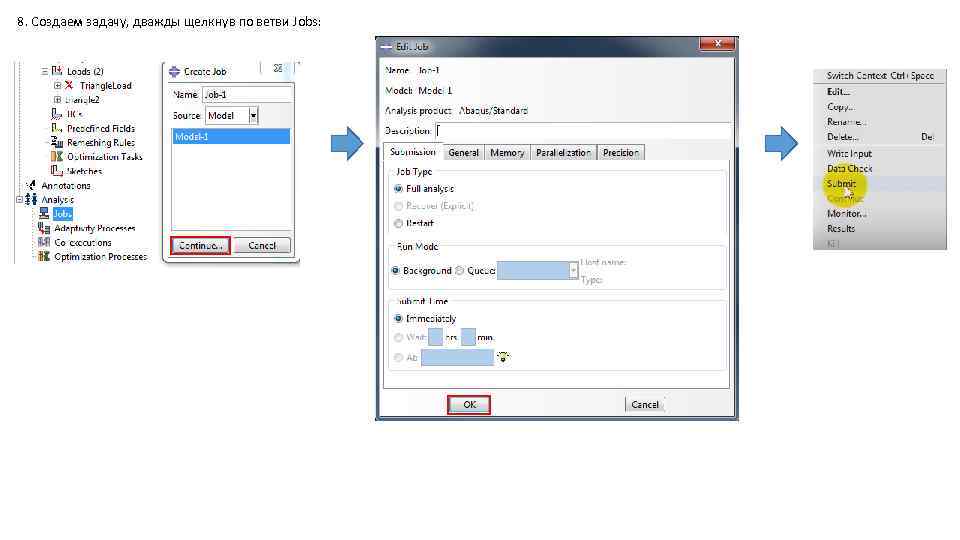Image resolution: width=960 pixels, height=540 pixels.
Task: Click the BCs tree icon
Action: click(56, 114)
